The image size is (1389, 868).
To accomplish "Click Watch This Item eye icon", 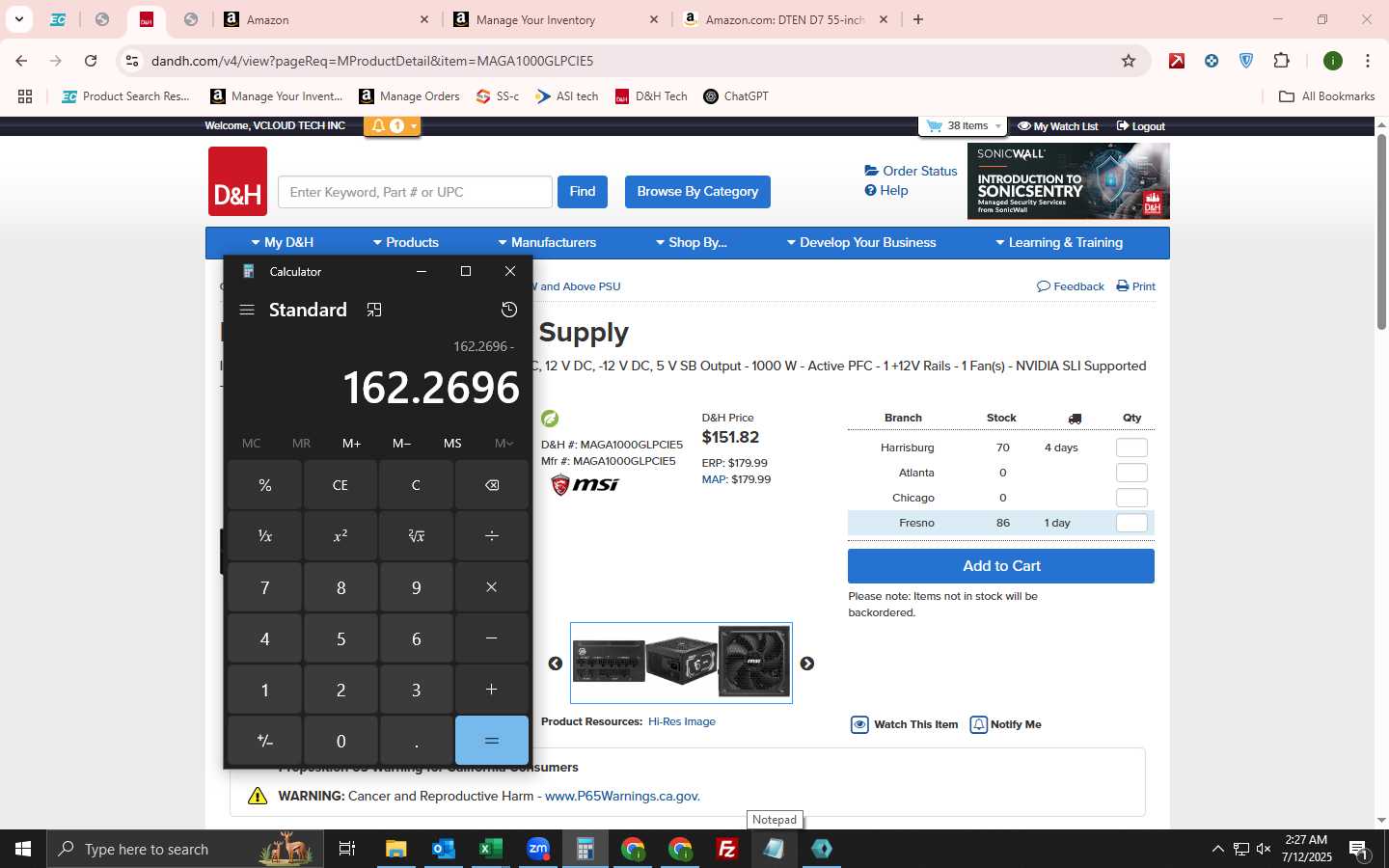I will pyautogui.click(x=859, y=724).
